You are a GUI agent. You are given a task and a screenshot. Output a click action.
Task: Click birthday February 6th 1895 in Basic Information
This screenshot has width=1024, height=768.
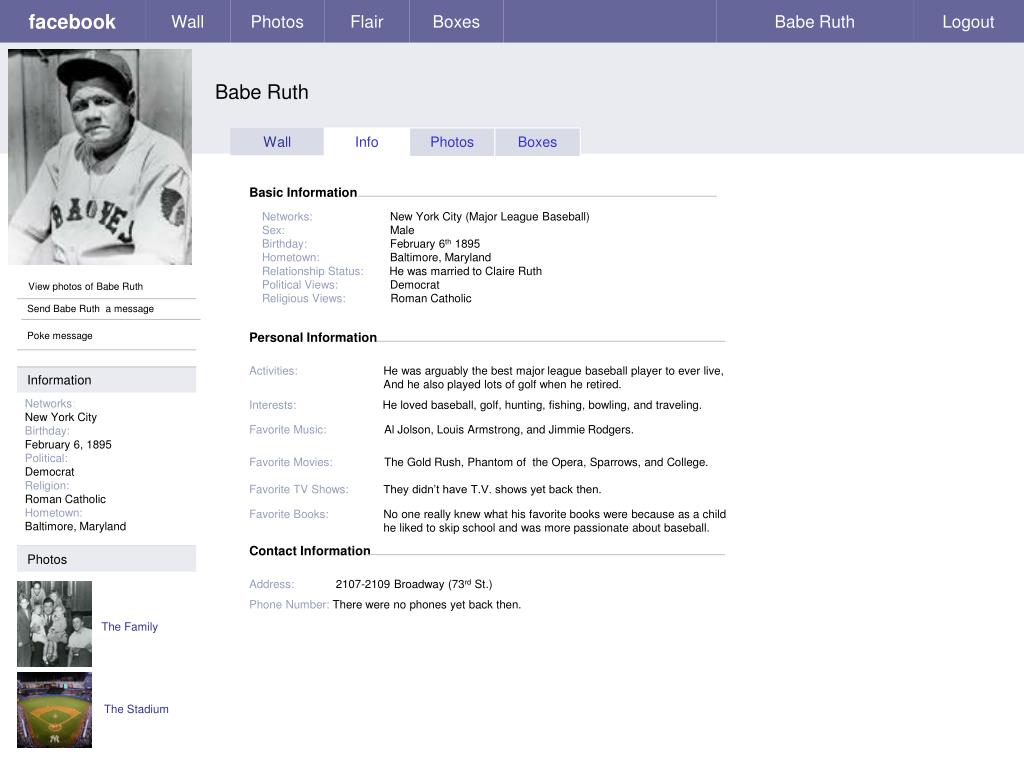(x=435, y=244)
